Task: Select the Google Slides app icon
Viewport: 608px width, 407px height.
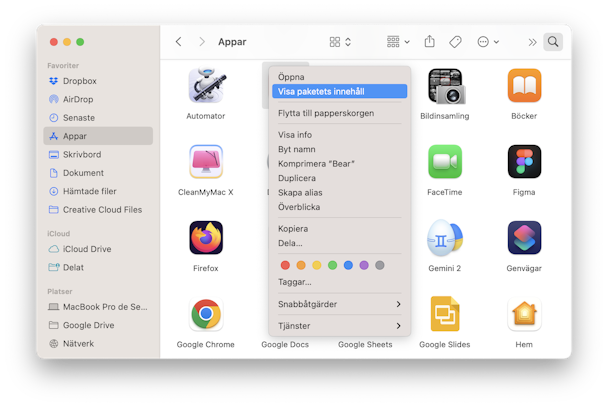Action: (x=445, y=314)
